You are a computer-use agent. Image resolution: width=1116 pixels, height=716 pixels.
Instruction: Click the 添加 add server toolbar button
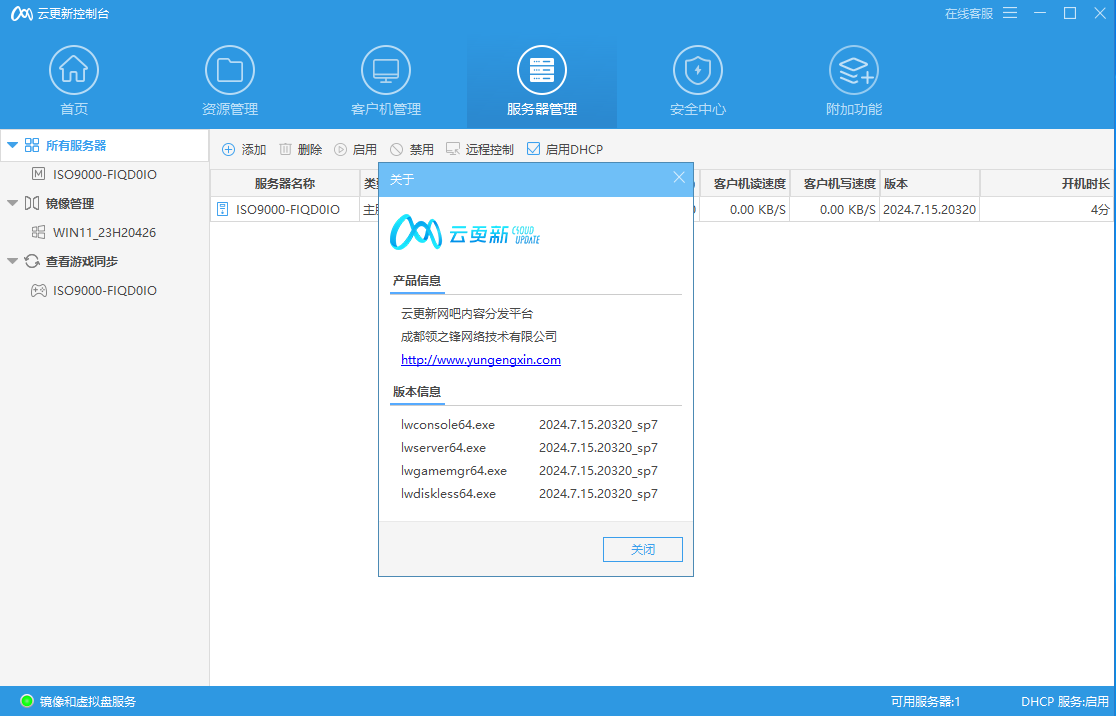tap(244, 149)
